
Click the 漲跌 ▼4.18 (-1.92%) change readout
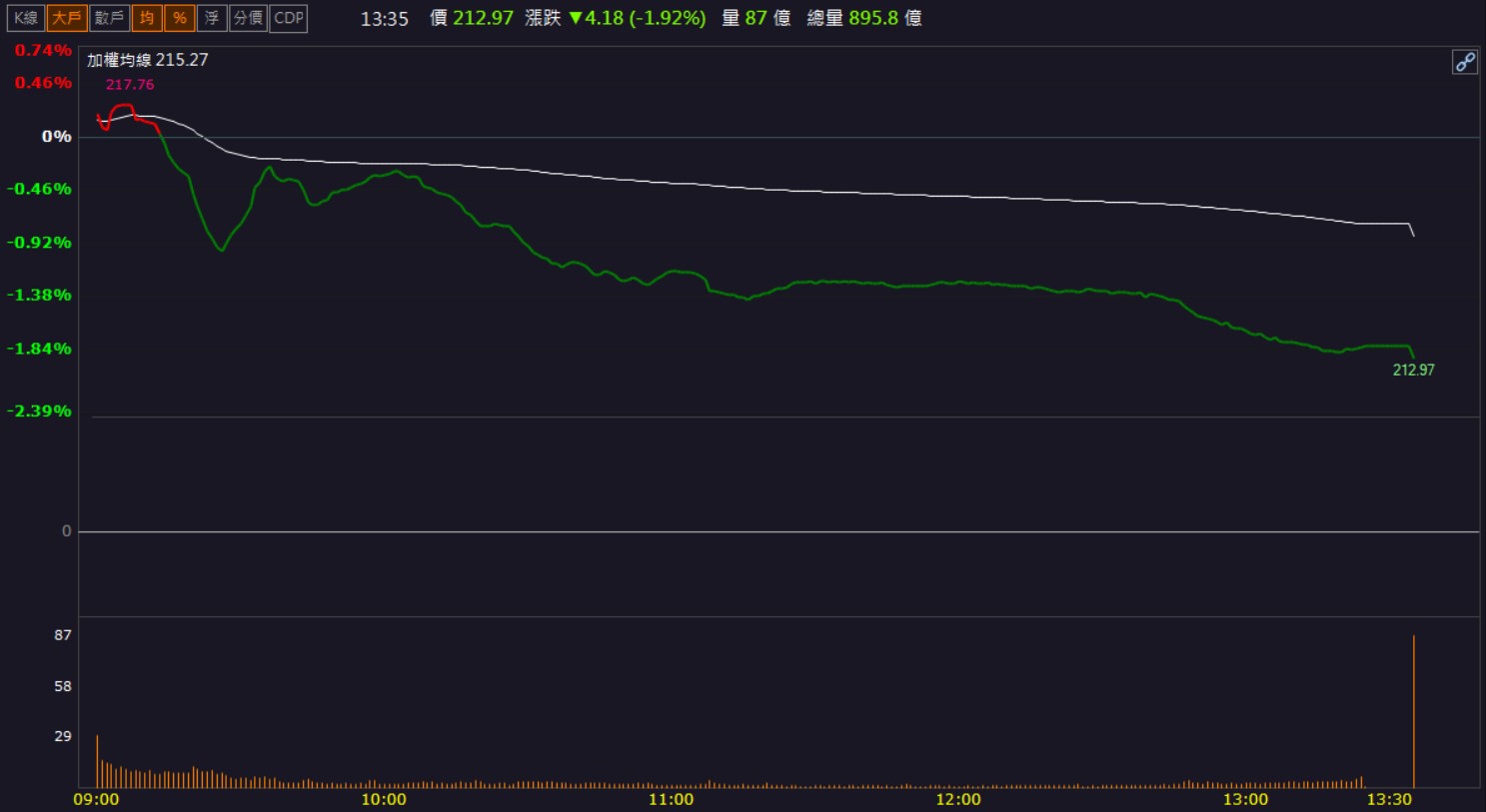616,18
